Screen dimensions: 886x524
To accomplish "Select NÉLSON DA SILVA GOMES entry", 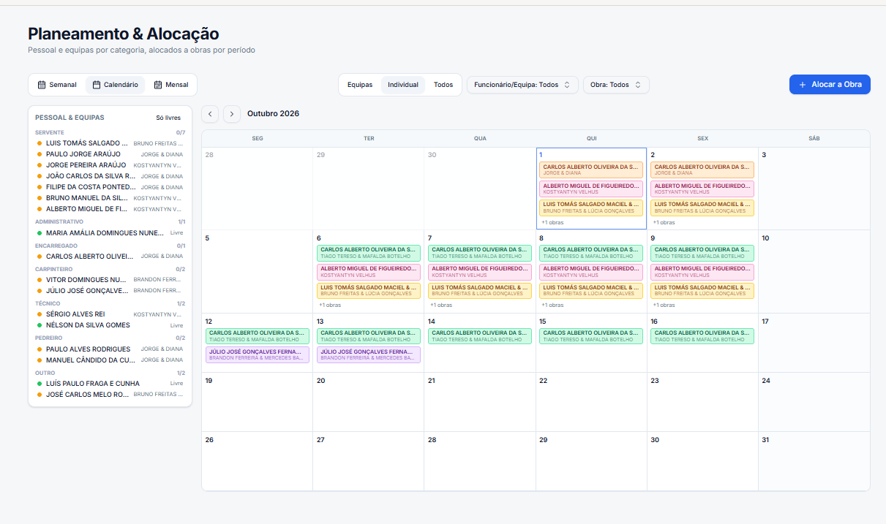I will [110, 325].
